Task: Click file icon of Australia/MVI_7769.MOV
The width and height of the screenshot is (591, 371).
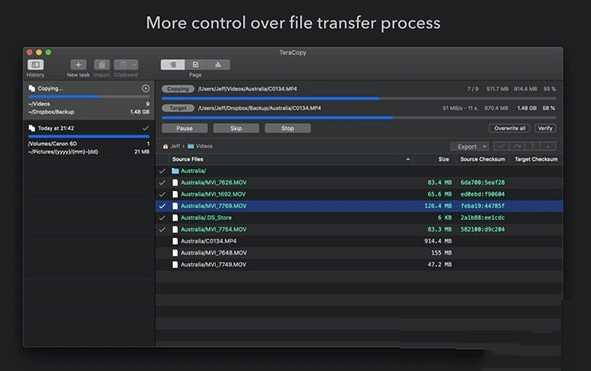Action: pos(175,206)
